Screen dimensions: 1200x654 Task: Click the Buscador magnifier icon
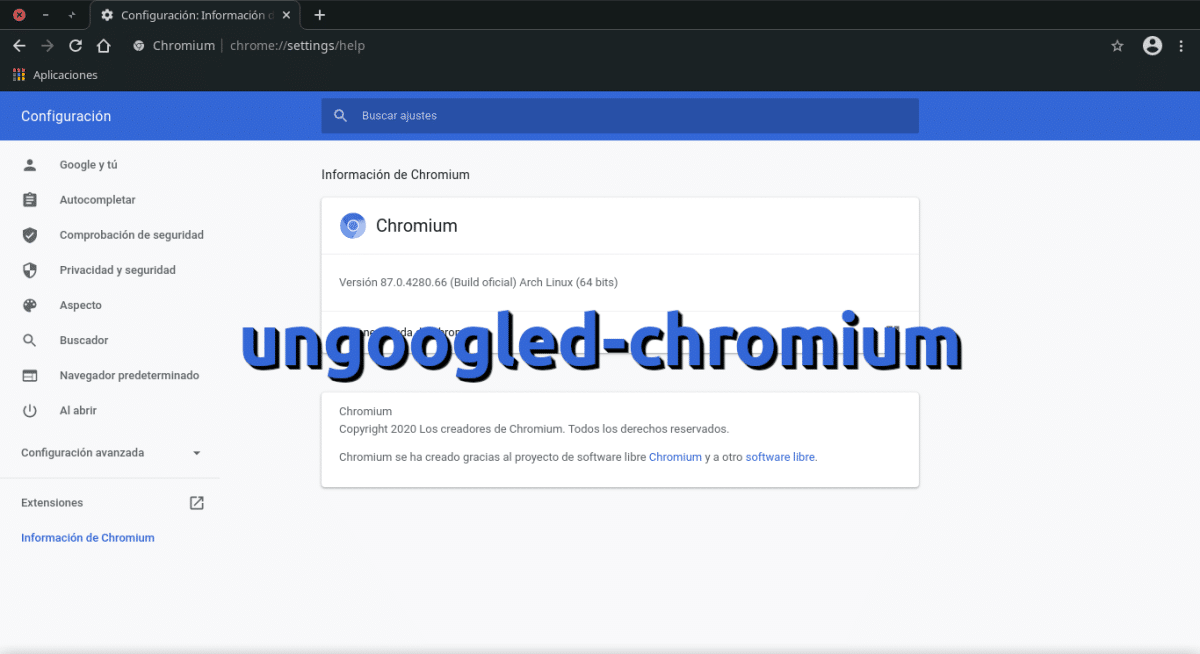29,340
